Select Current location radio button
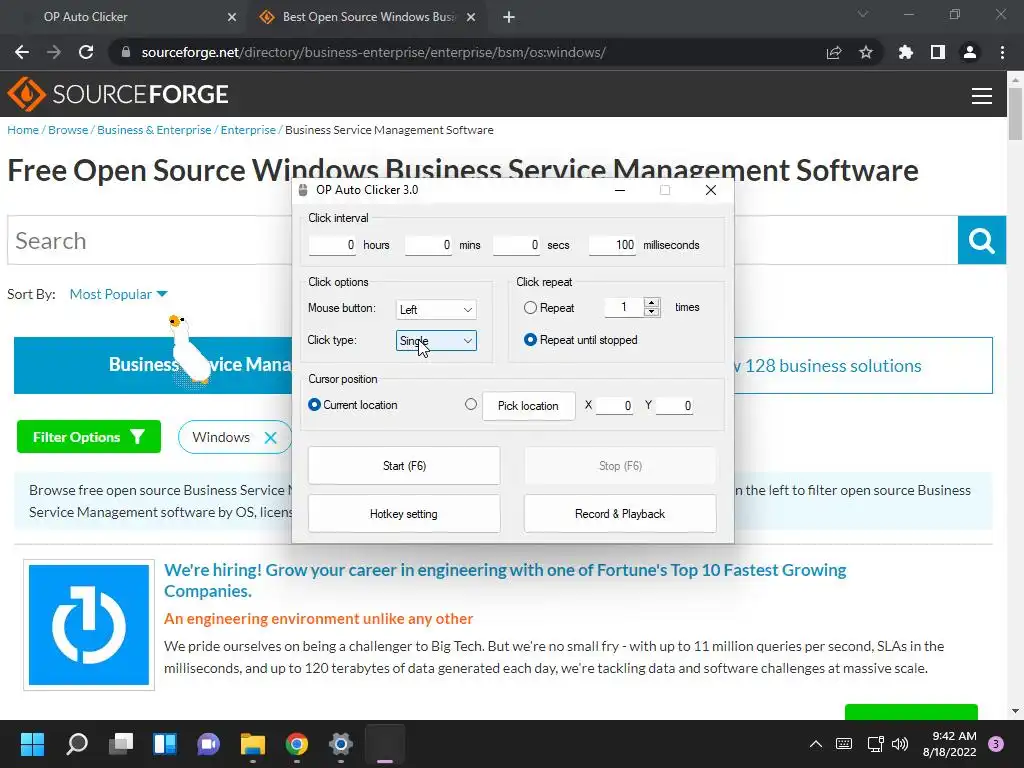The width and height of the screenshot is (1024, 768). pyautogui.click(x=314, y=405)
